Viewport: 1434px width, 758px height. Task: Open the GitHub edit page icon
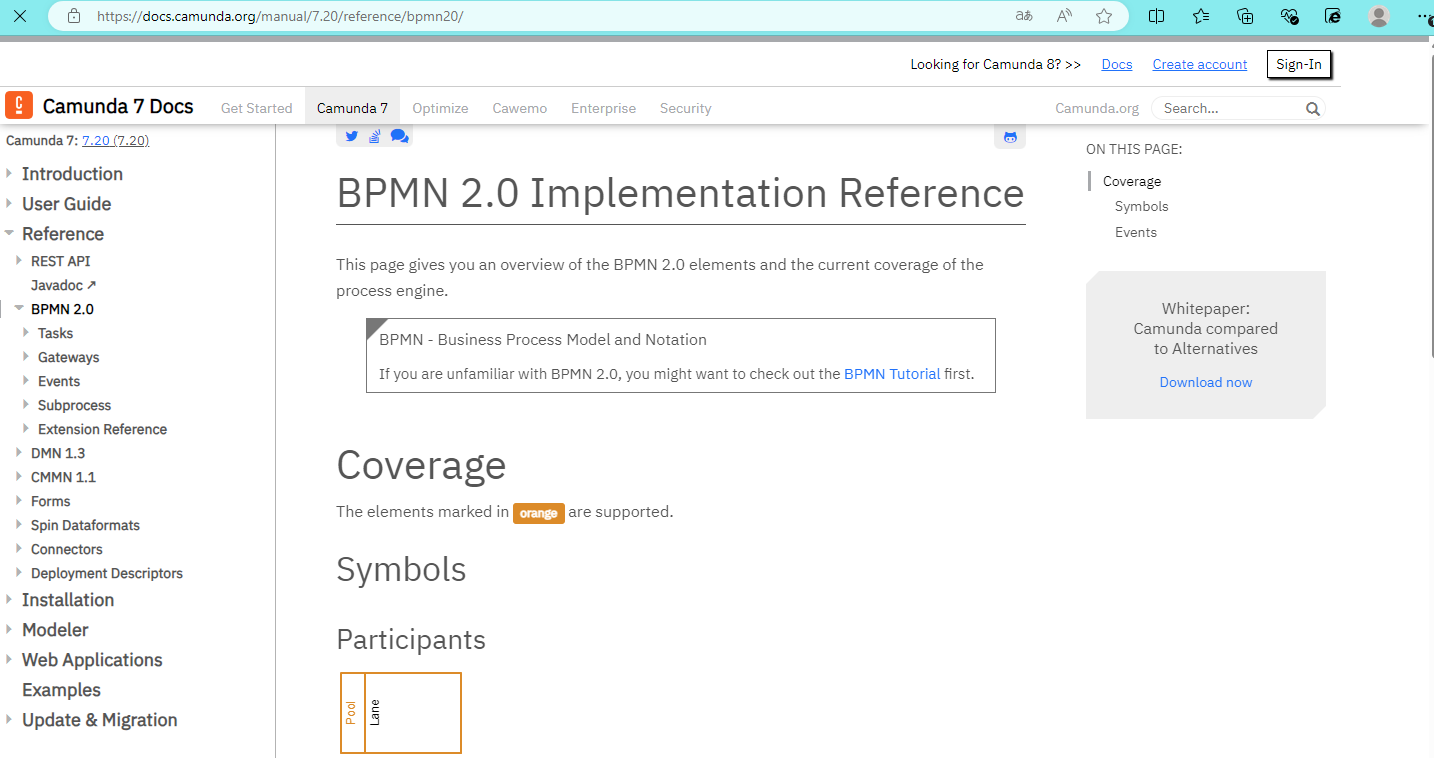(x=1010, y=137)
